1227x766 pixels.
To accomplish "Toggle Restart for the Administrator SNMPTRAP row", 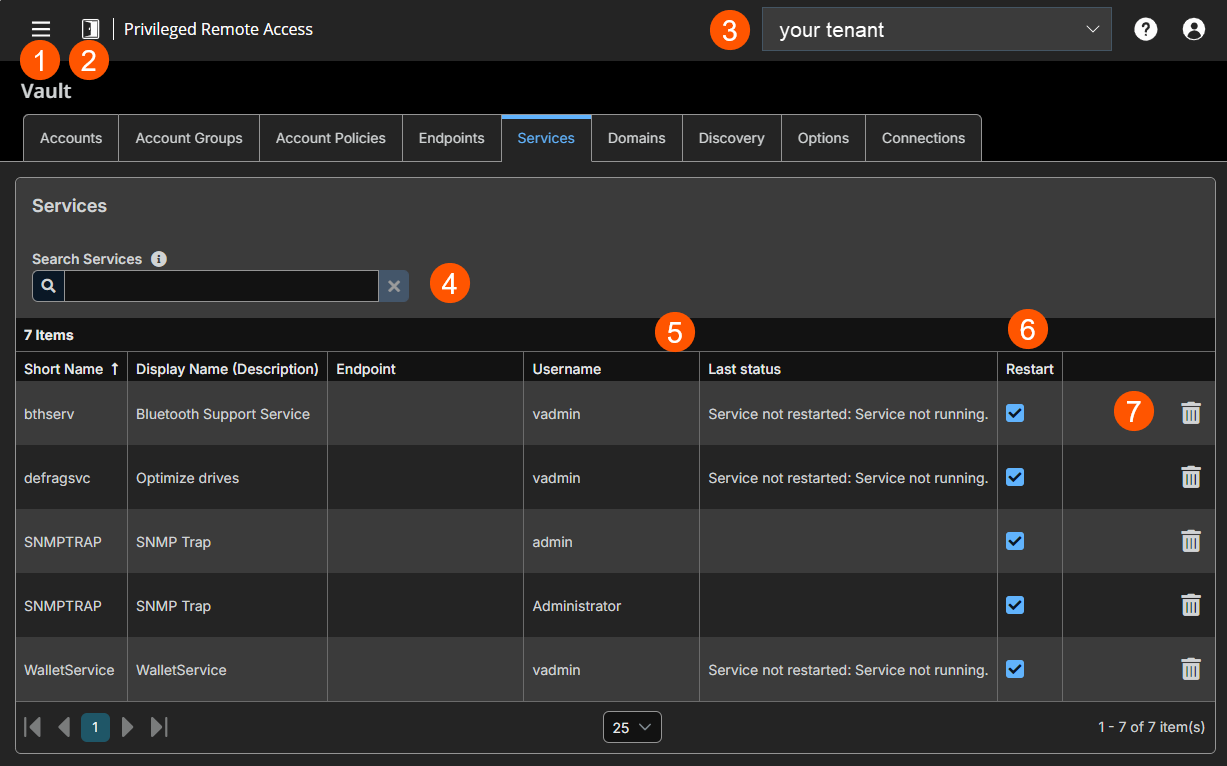I will tap(1014, 605).
